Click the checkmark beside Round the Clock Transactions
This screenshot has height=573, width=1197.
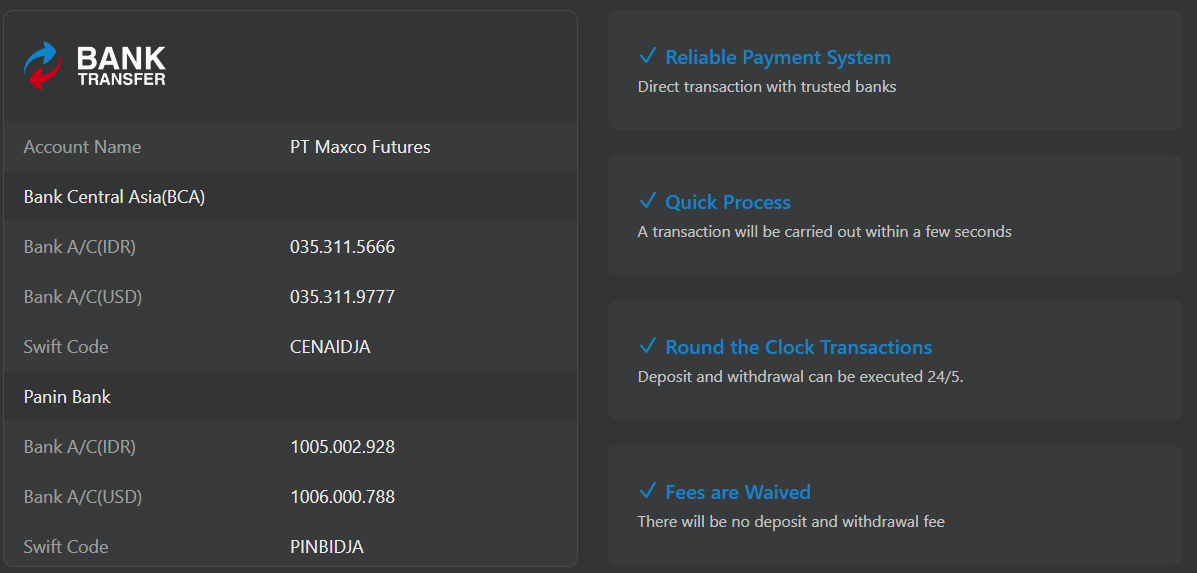pyautogui.click(x=647, y=346)
